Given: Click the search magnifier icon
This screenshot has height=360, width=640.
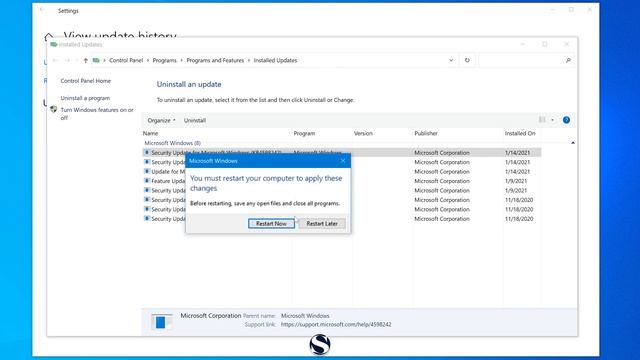Looking at the screenshot, I should pyautogui.click(x=568, y=60).
